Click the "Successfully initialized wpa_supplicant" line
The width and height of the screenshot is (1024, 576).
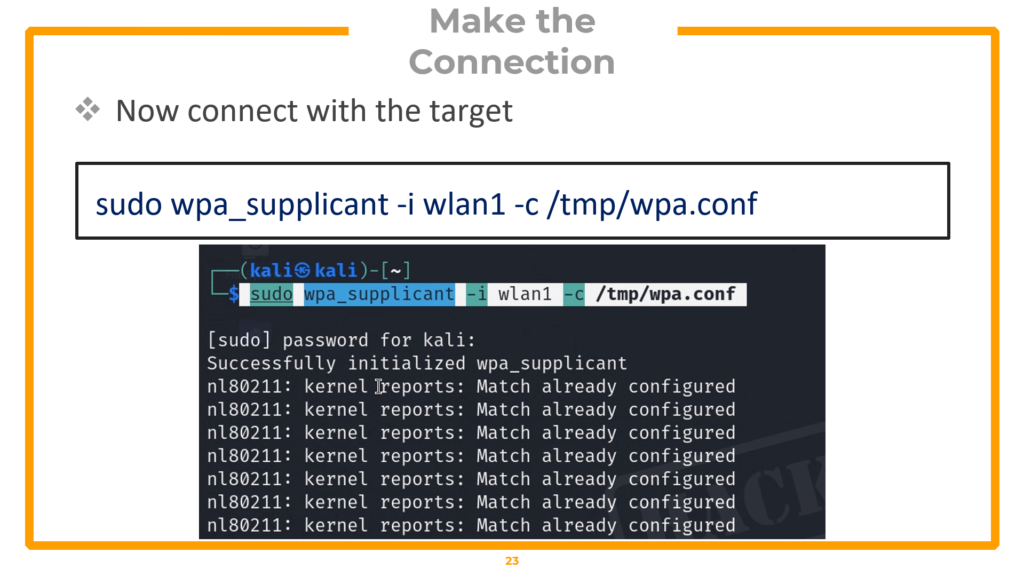(x=417, y=363)
